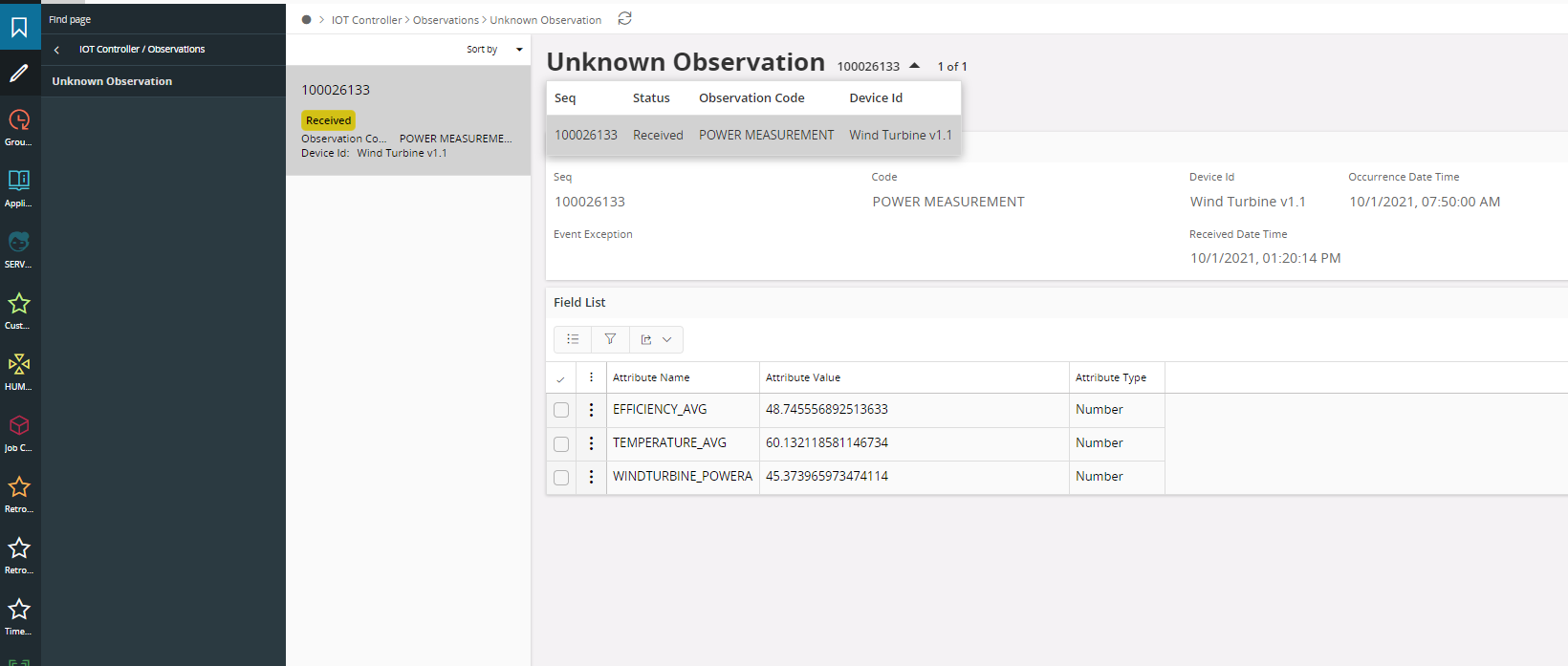Click the Find page search field
Image resolution: width=1568 pixels, height=666 pixels.
pos(163,19)
